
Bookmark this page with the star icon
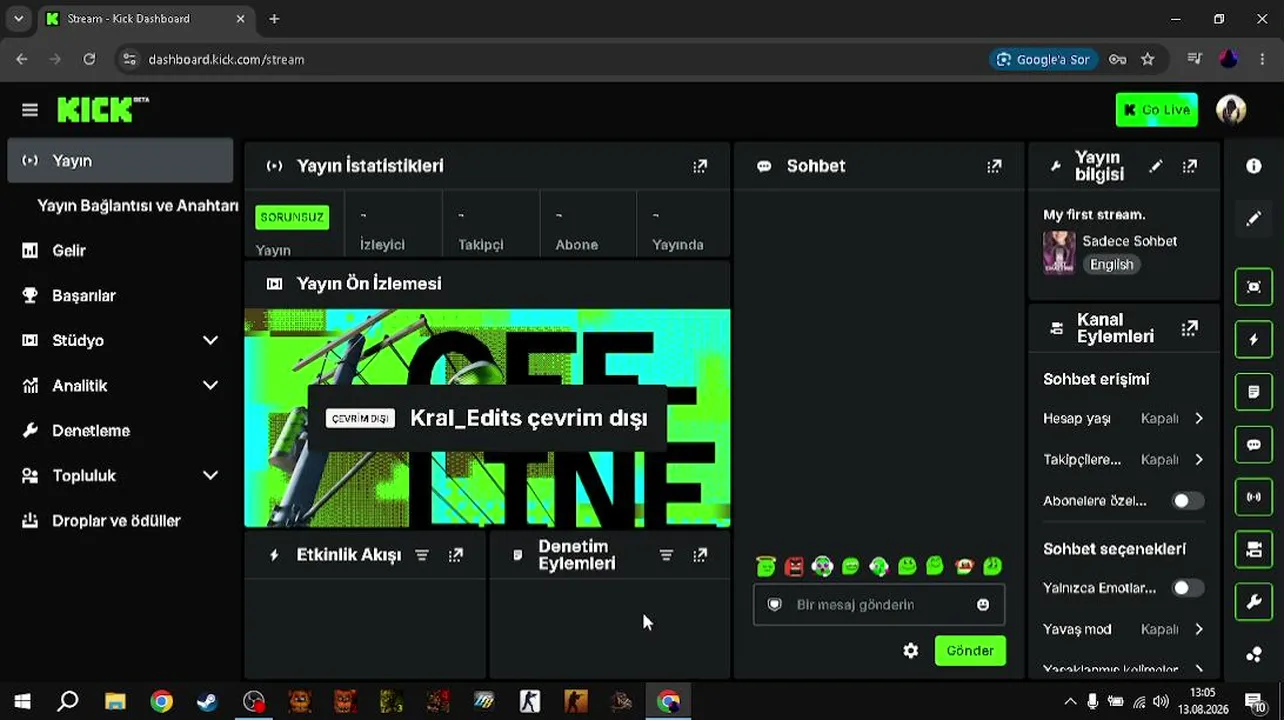coord(1148,59)
